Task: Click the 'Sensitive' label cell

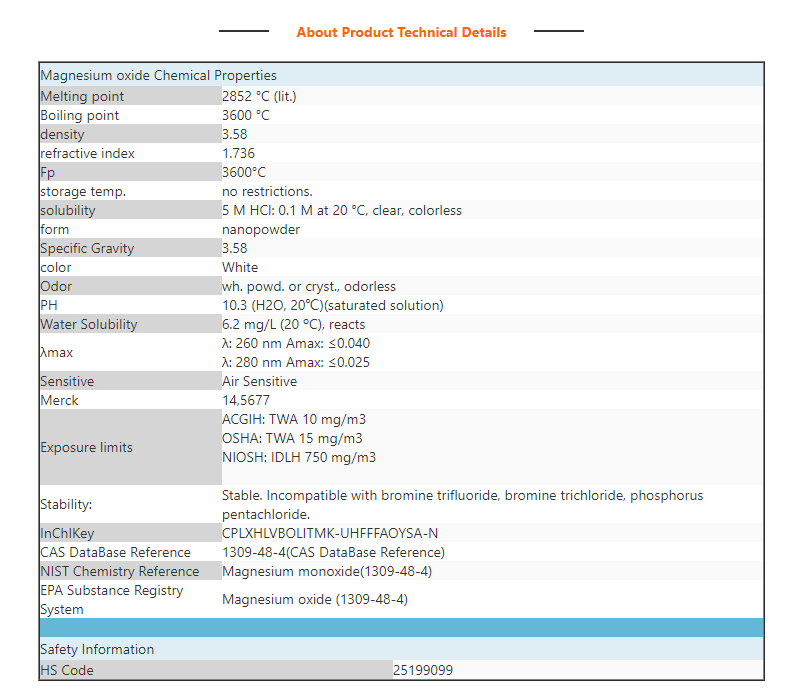Action: pos(131,382)
